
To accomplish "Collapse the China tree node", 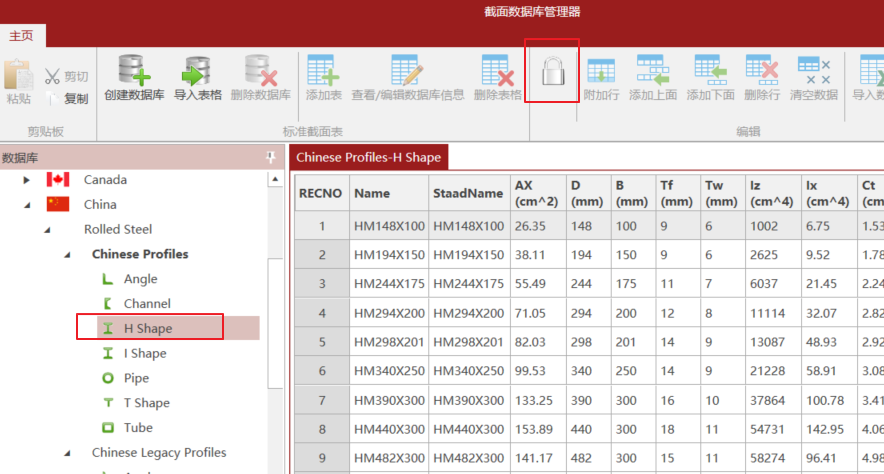I will [28, 205].
